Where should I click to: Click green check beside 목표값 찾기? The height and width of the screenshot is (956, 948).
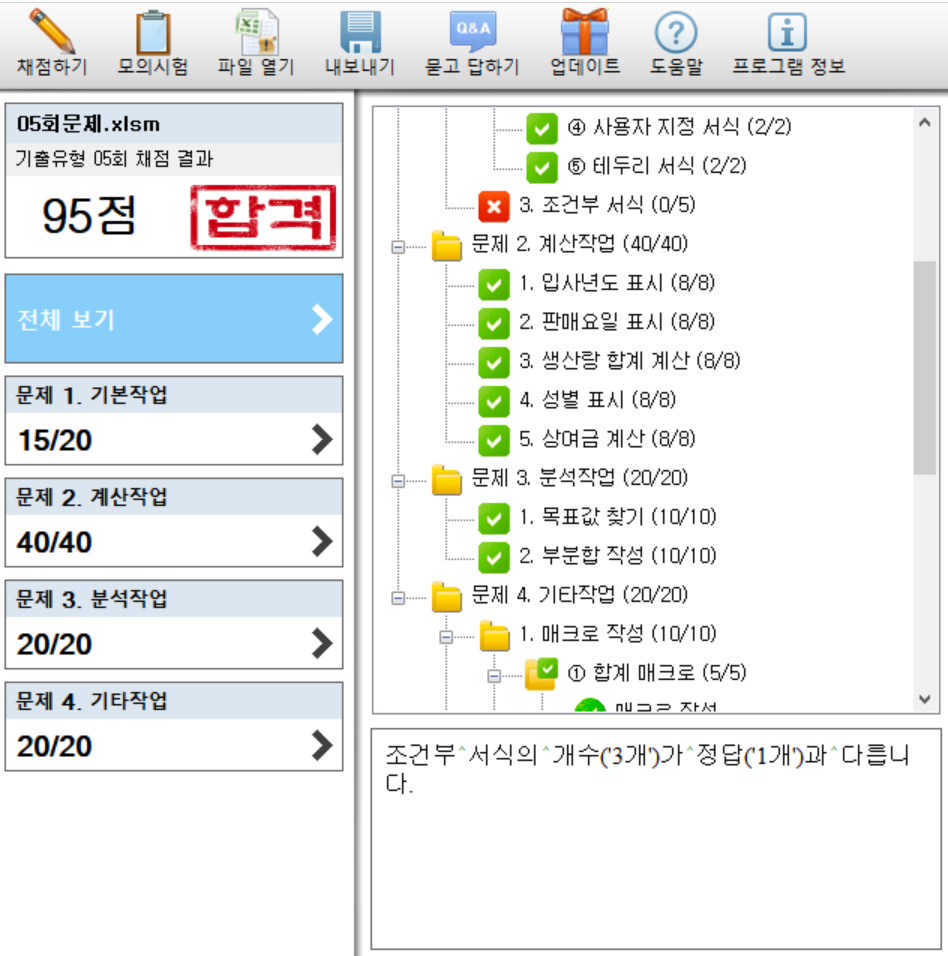point(494,518)
